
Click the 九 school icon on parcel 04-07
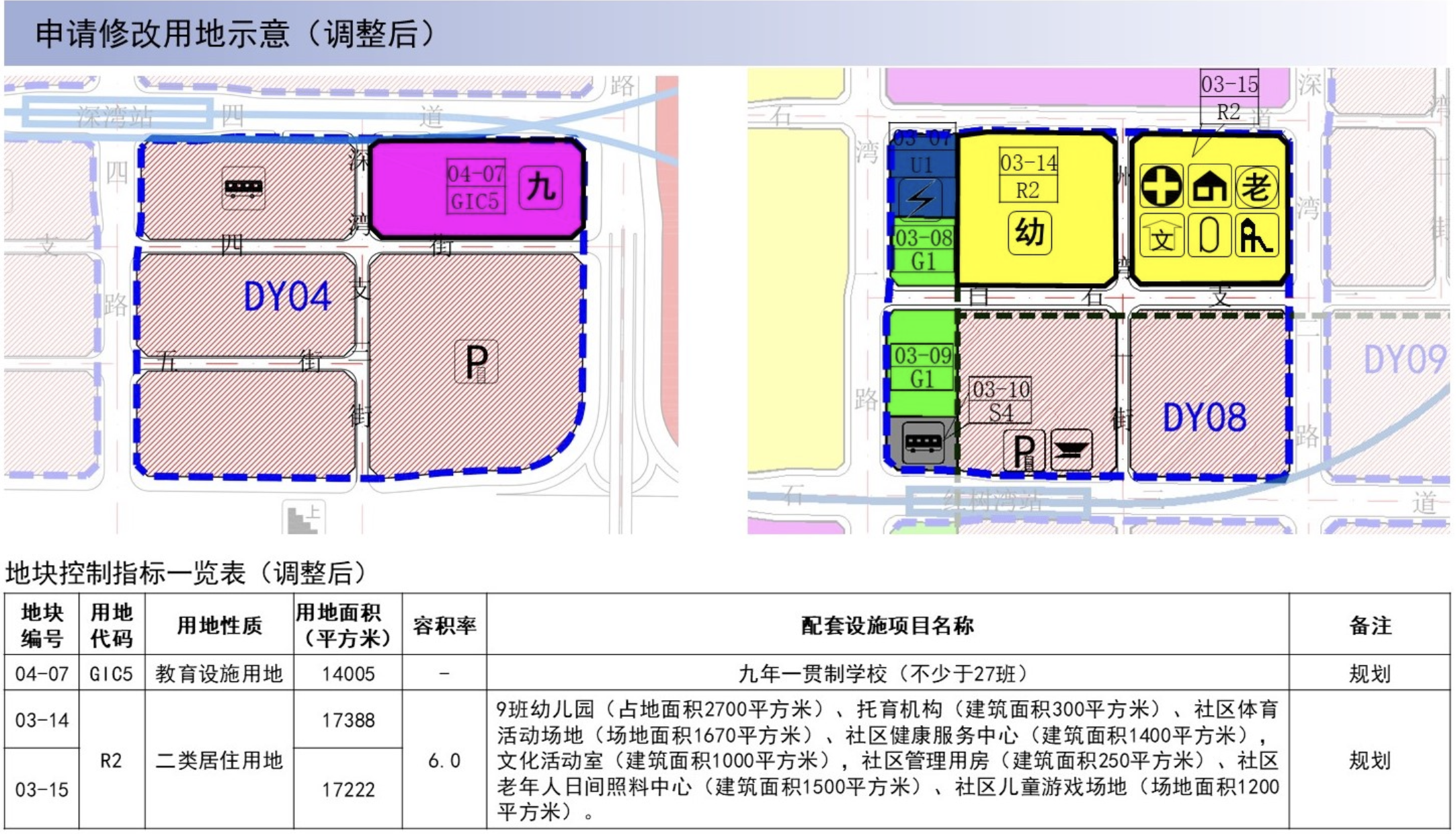[x=540, y=187]
